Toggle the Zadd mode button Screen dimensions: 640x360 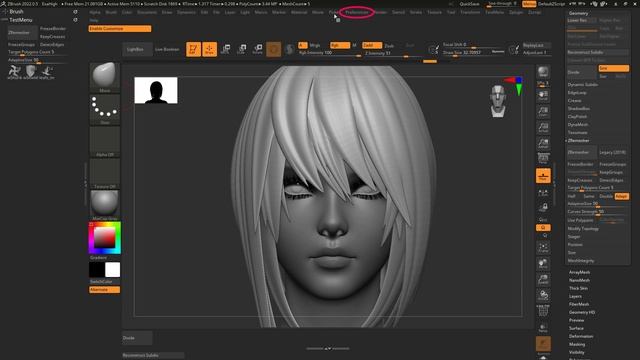click(372, 45)
